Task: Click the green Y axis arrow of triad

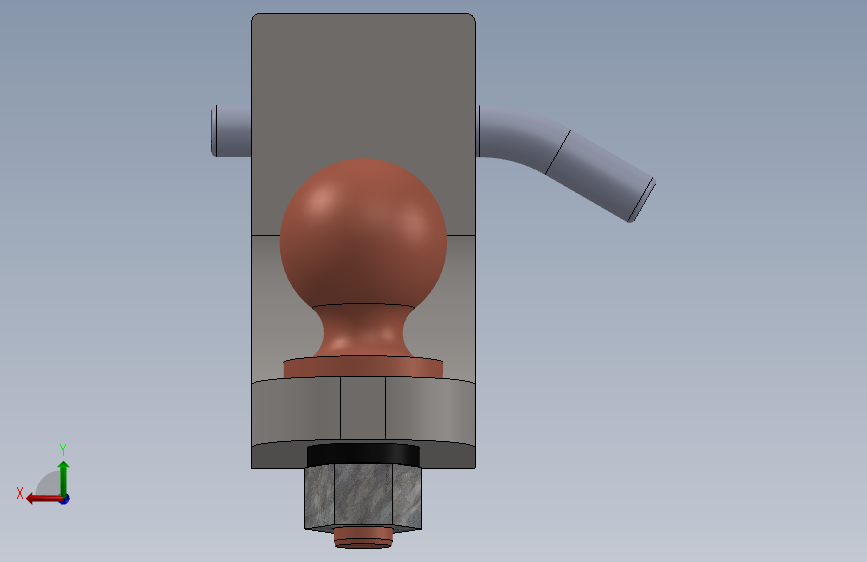Action: (64, 477)
